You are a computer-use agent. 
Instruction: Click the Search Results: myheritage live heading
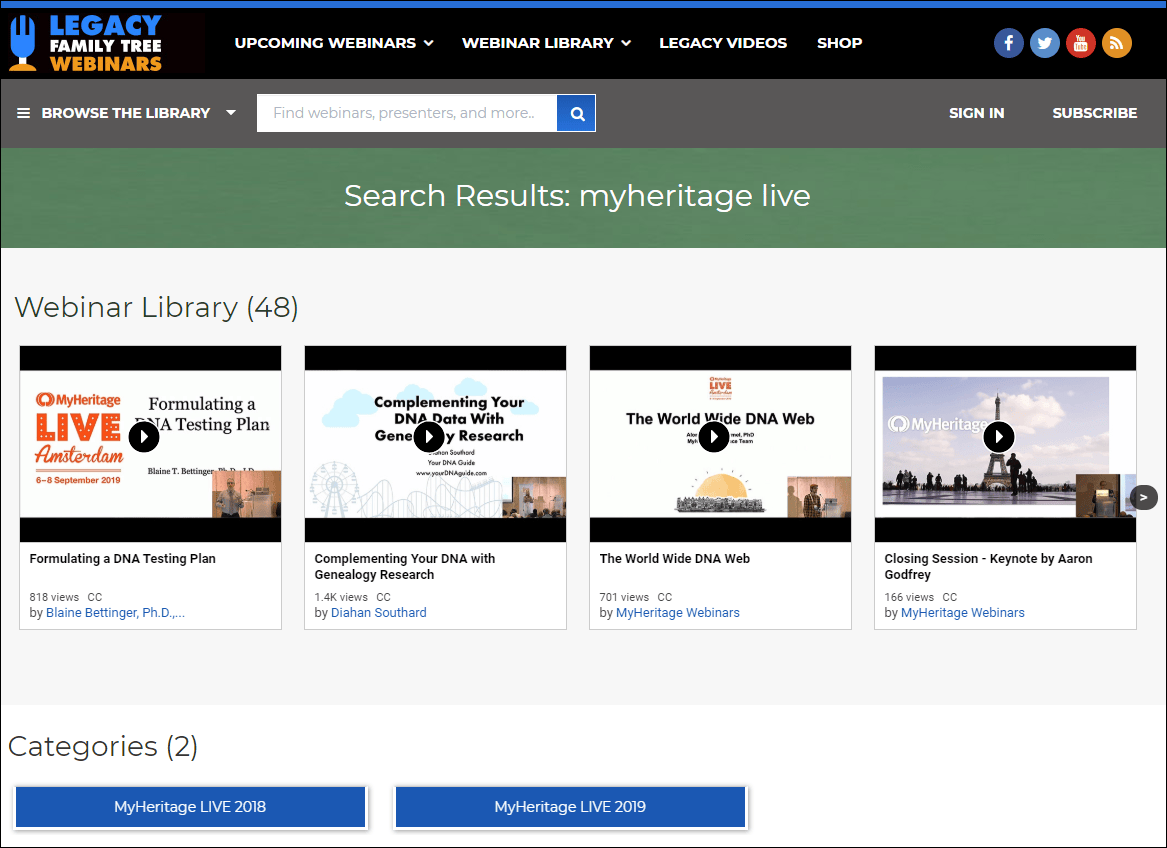(x=578, y=196)
